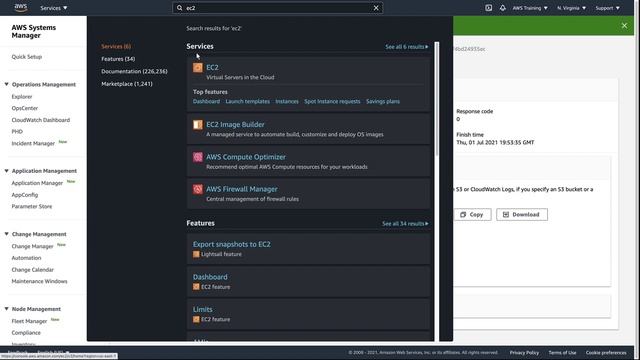Click Lightsail feature icon
This screenshot has height=360, width=640.
pos(196,254)
